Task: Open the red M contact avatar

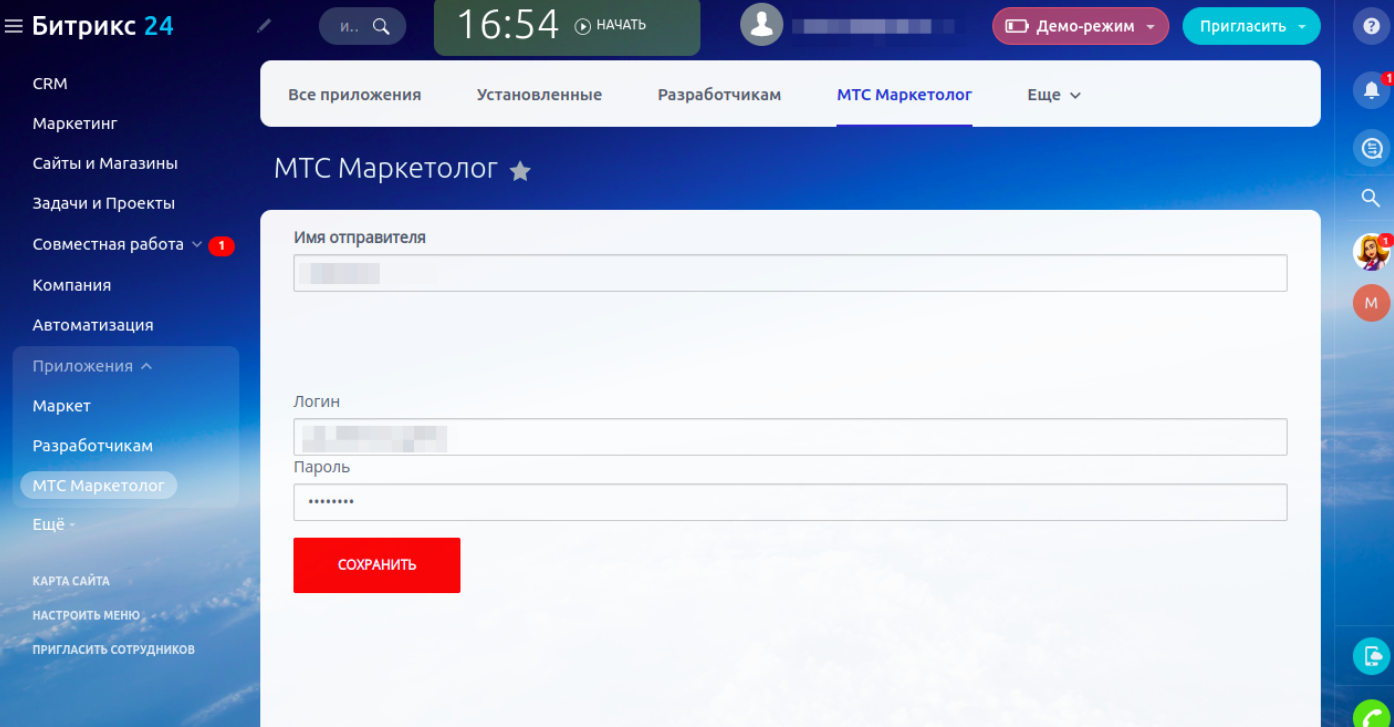Action: (x=1371, y=303)
